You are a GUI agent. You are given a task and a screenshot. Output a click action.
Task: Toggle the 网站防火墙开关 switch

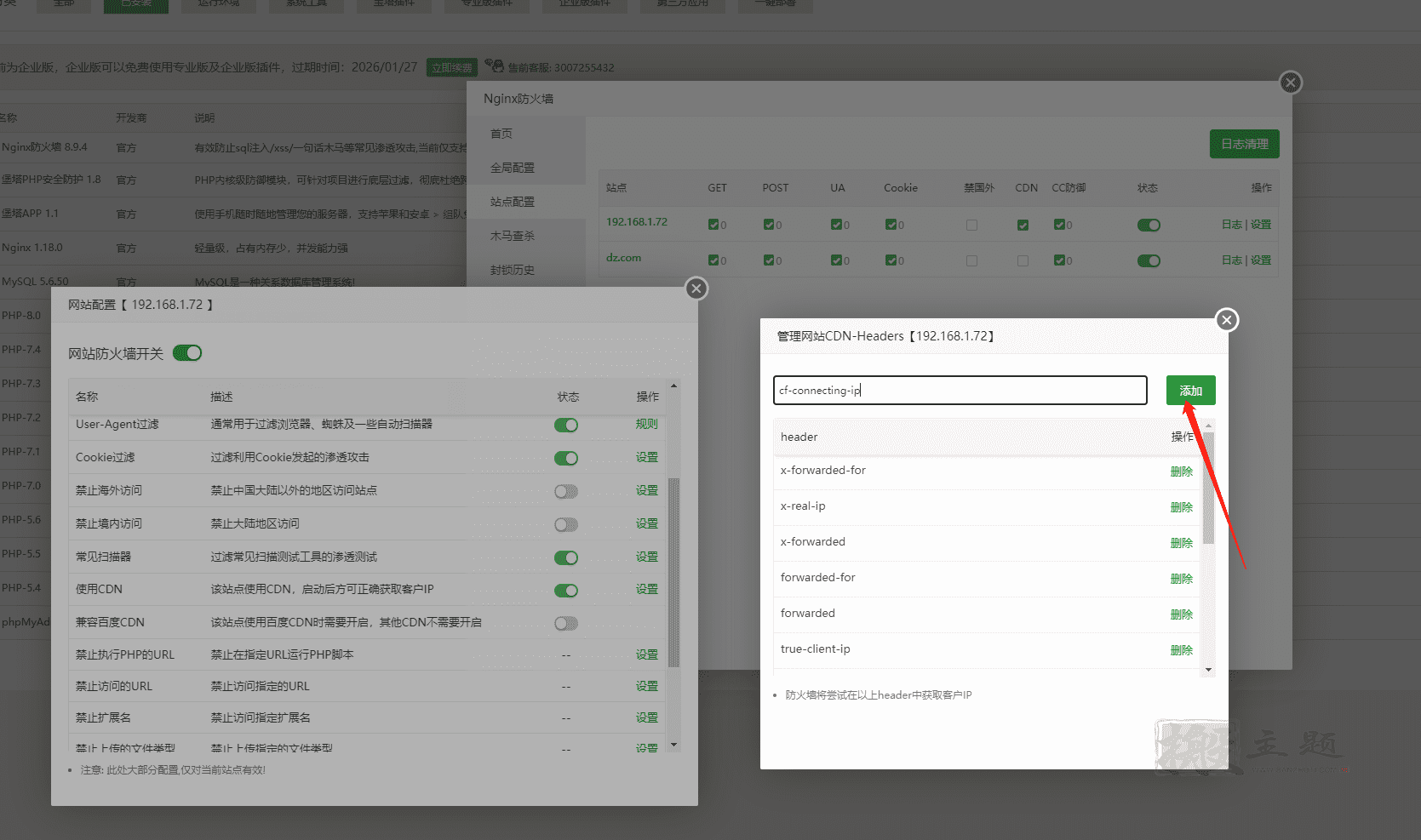[187, 353]
